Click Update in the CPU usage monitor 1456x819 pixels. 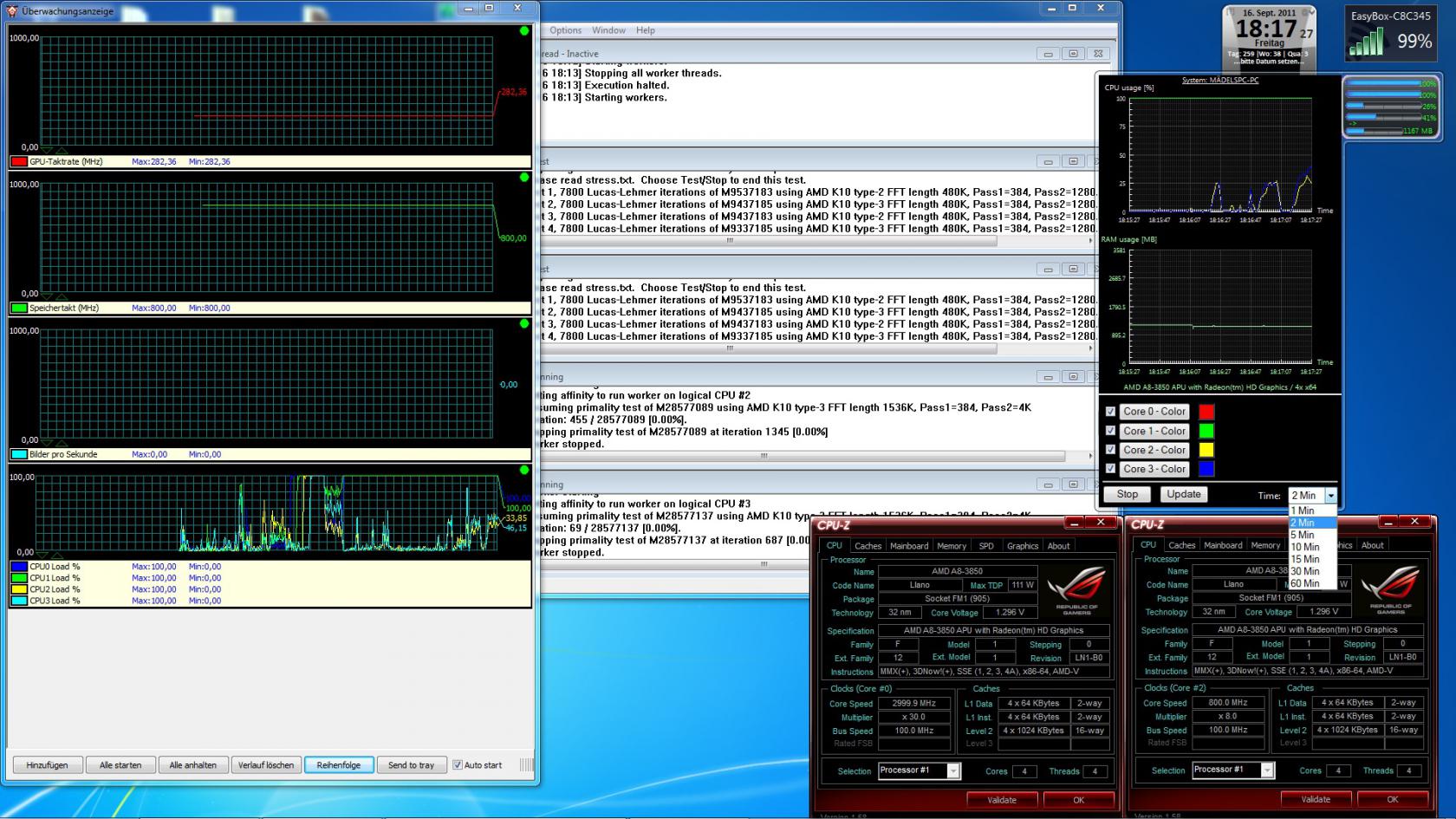coord(1184,495)
